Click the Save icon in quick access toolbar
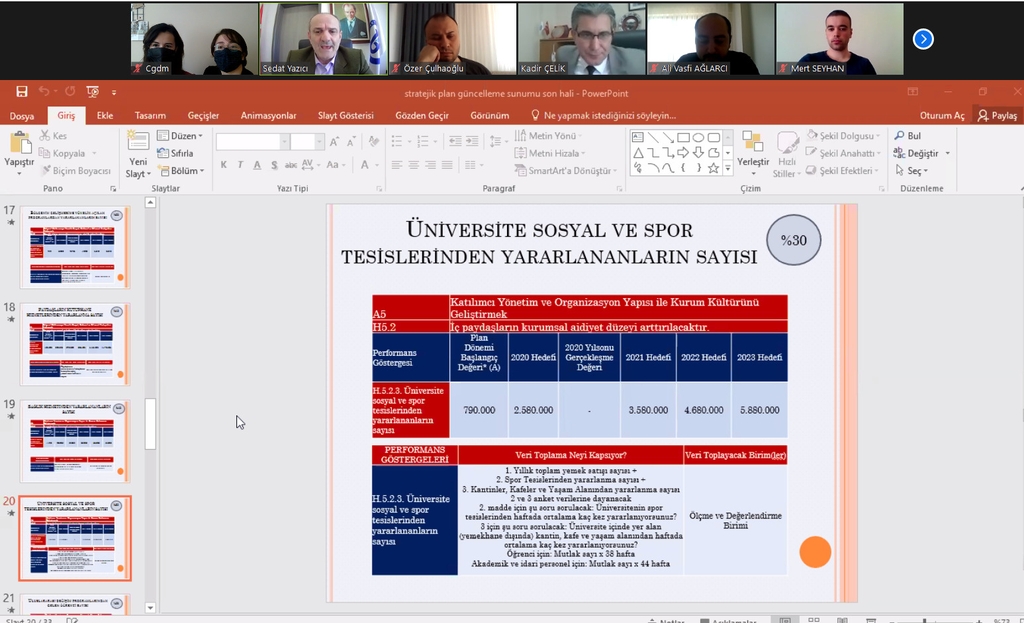Image resolution: width=1024 pixels, height=623 pixels. (x=21, y=92)
